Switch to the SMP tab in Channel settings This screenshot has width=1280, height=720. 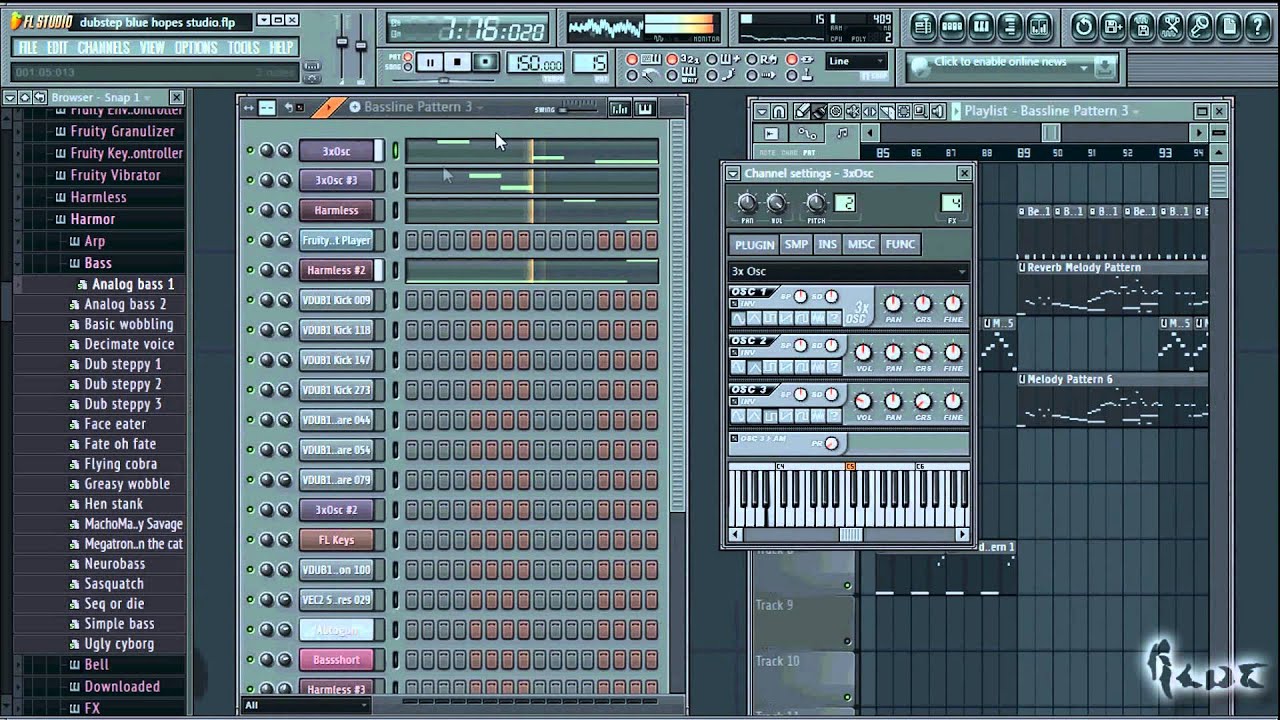tap(796, 244)
